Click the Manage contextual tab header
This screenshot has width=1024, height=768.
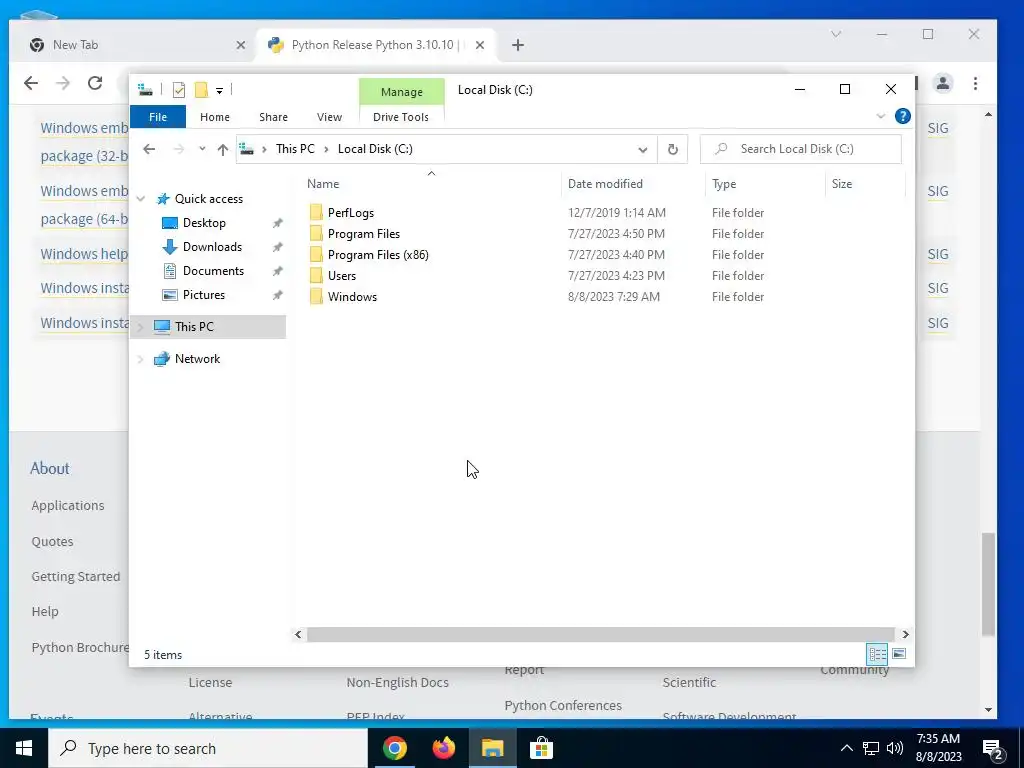point(402,92)
